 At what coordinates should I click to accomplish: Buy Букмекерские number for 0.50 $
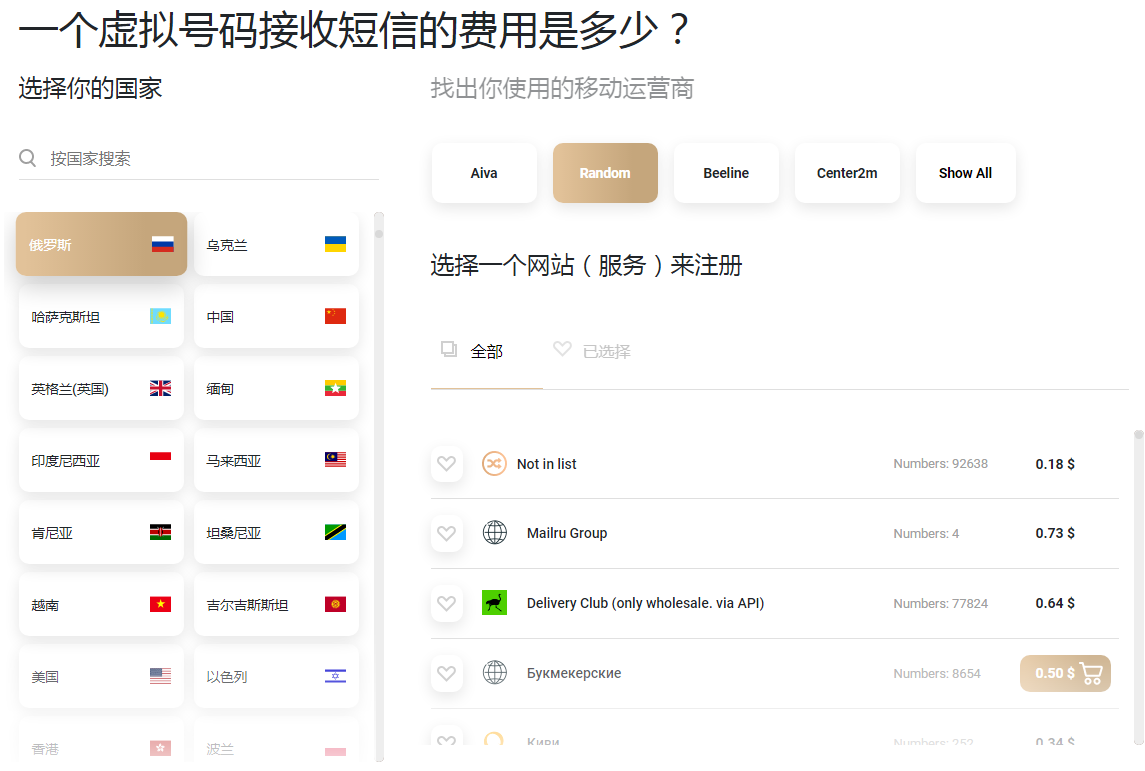1065,673
